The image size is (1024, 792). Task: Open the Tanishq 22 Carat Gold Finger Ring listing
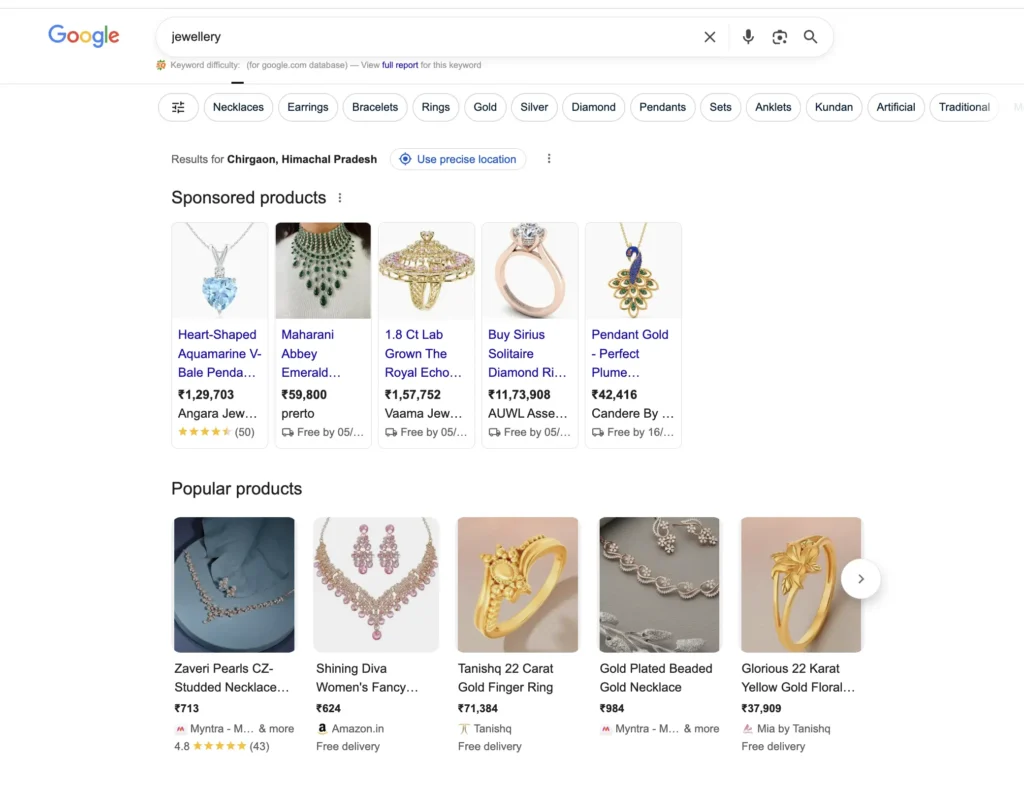[517, 585]
